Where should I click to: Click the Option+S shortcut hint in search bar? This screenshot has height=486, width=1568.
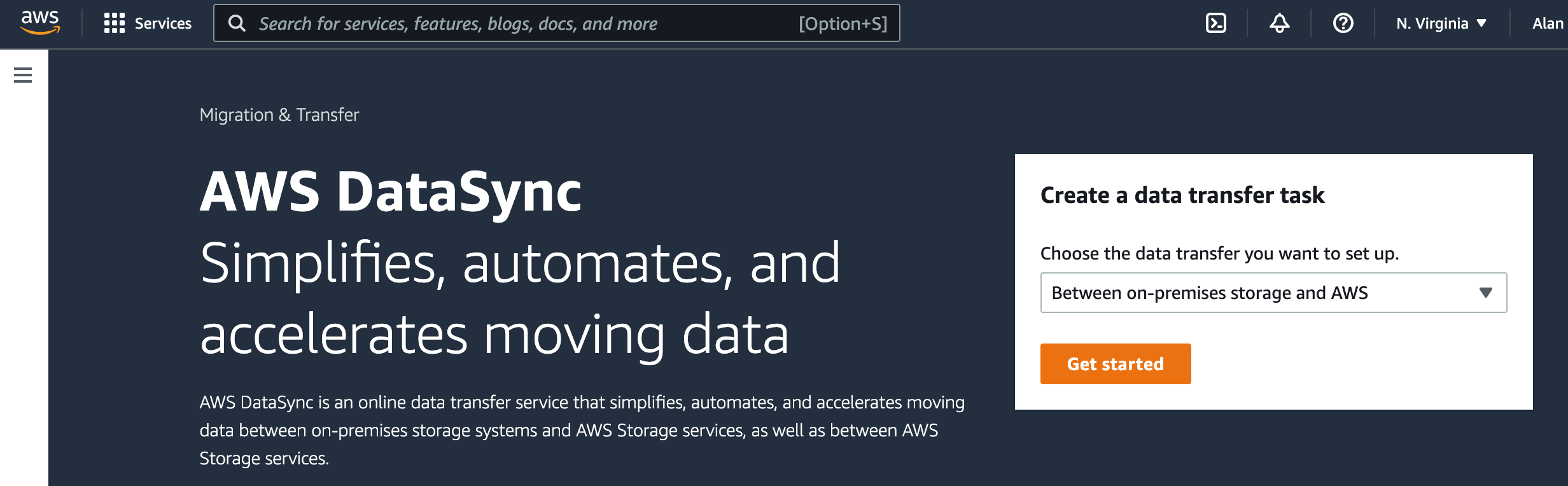tap(843, 24)
